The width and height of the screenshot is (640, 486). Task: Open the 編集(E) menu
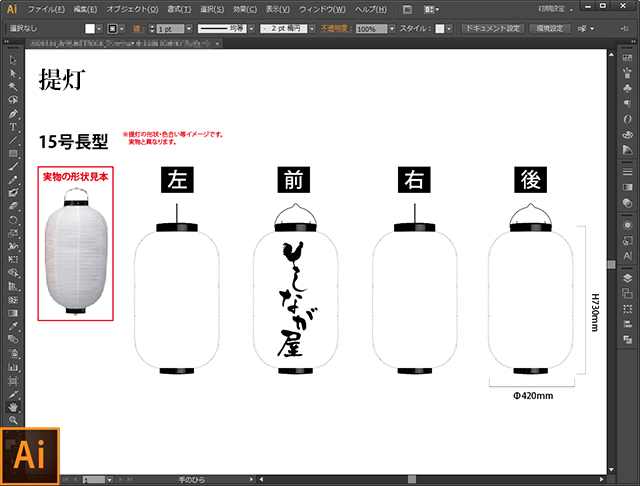tap(85, 9)
